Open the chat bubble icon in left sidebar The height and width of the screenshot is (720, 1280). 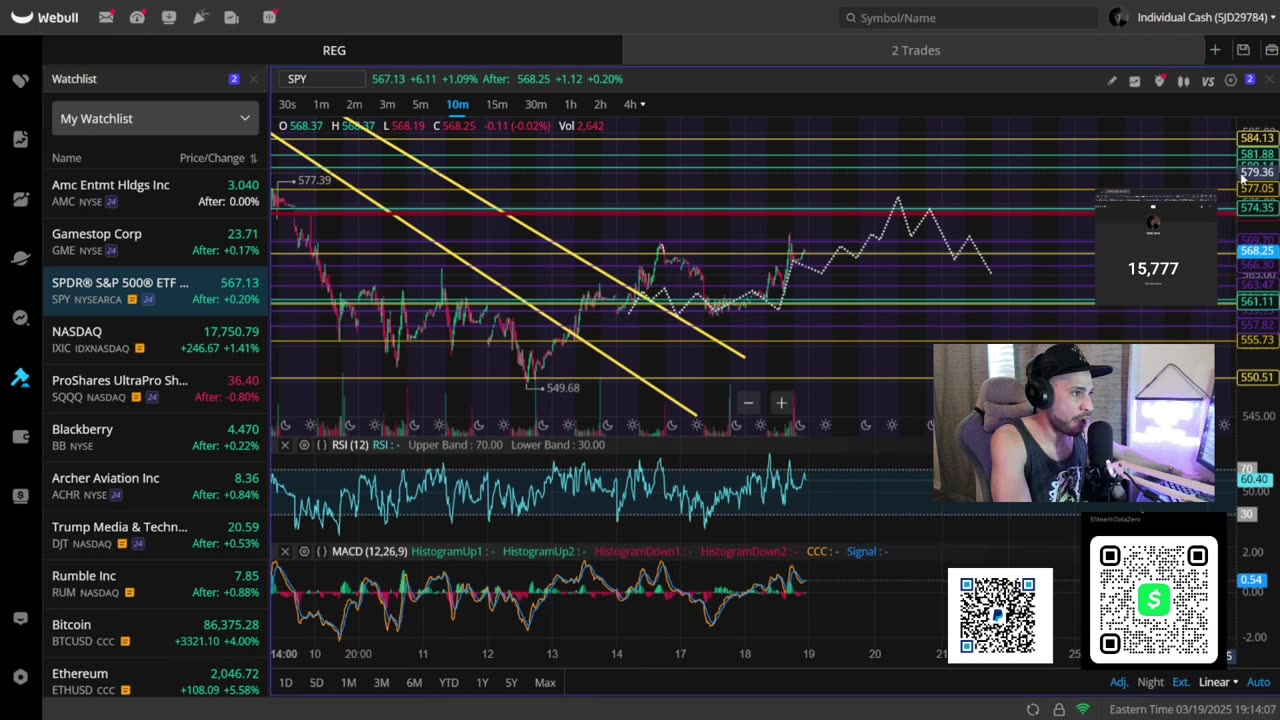click(20, 619)
